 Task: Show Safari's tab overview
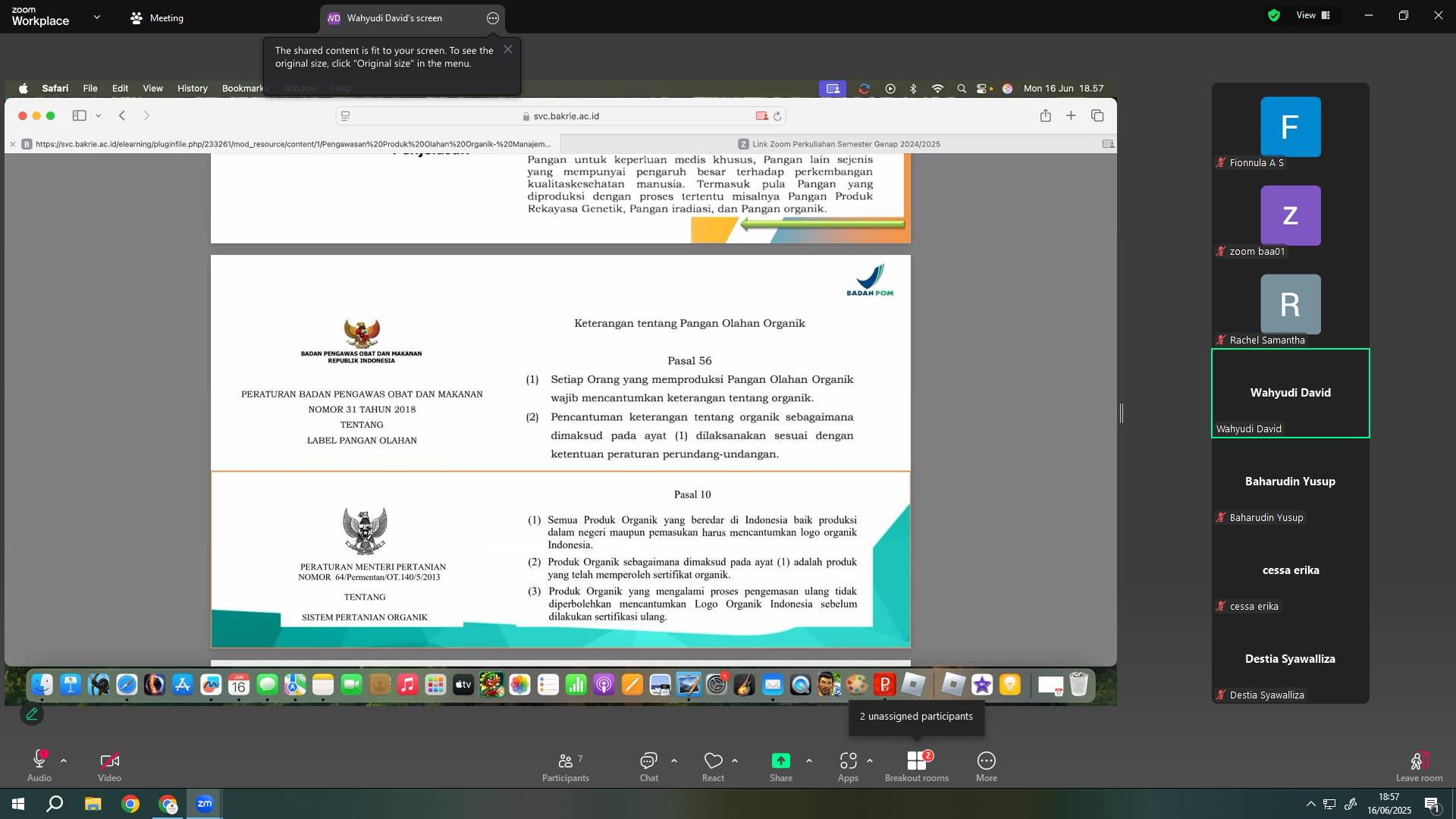[x=1097, y=115]
